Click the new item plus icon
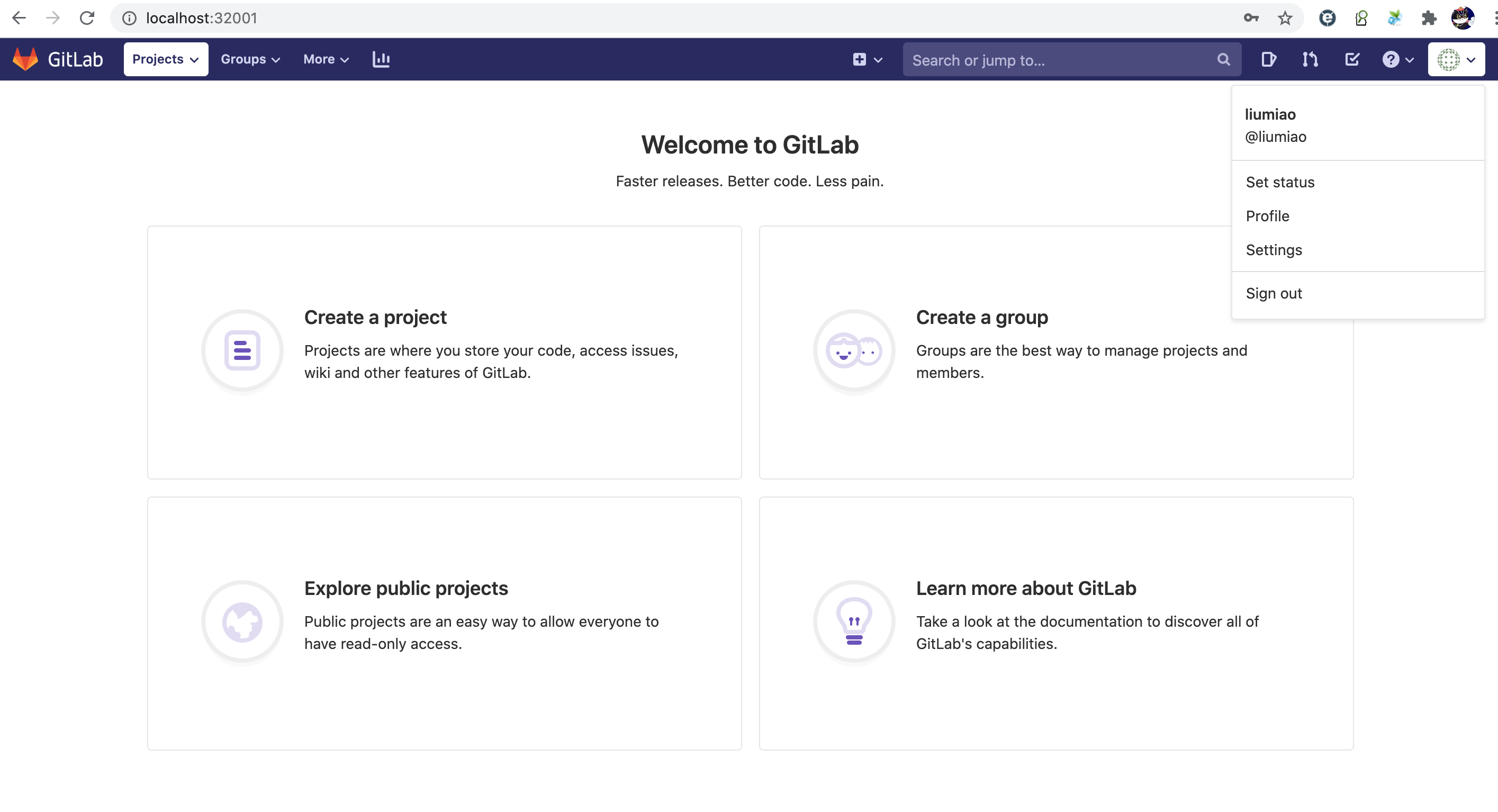 [860, 59]
